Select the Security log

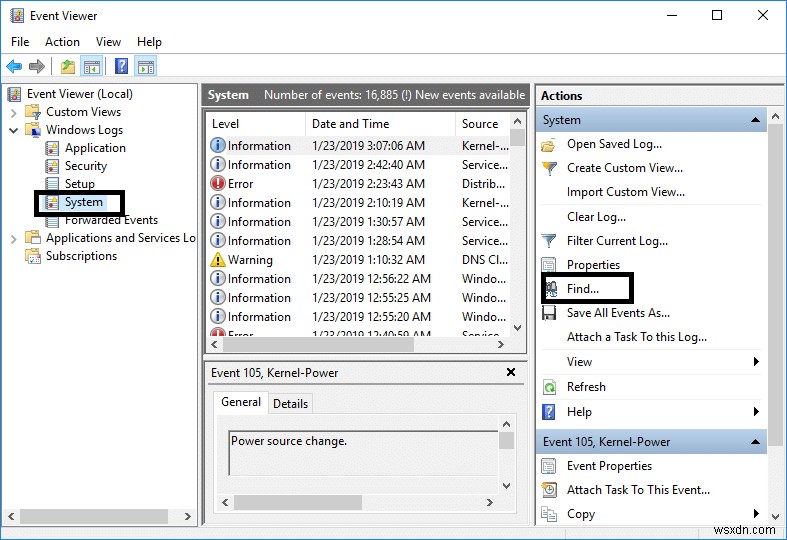pos(86,166)
